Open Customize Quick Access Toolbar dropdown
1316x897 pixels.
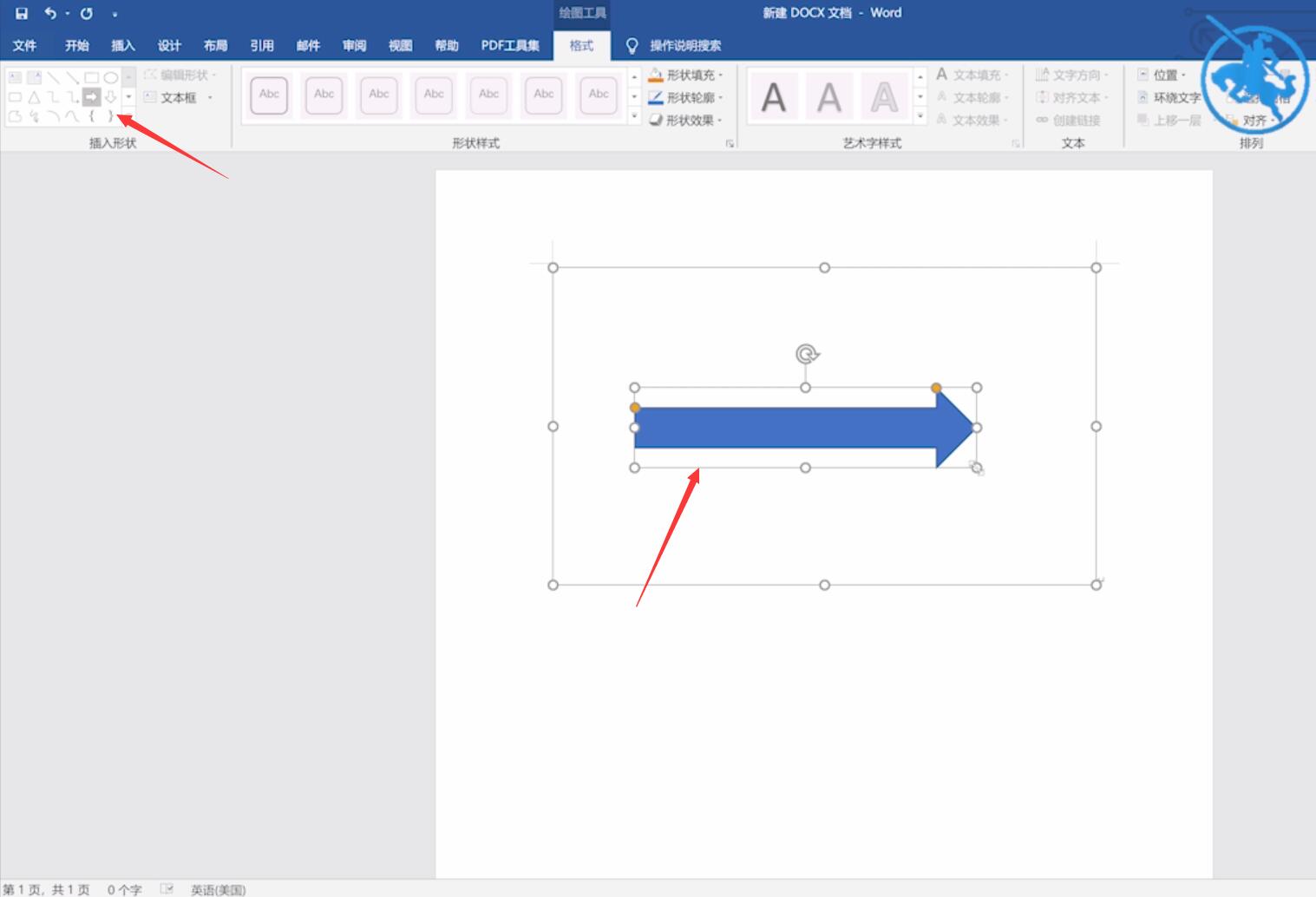click(115, 14)
